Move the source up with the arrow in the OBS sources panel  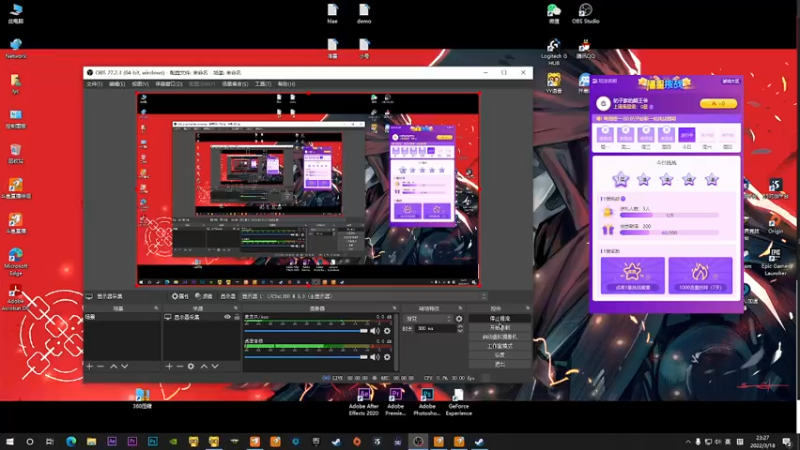tap(204, 366)
